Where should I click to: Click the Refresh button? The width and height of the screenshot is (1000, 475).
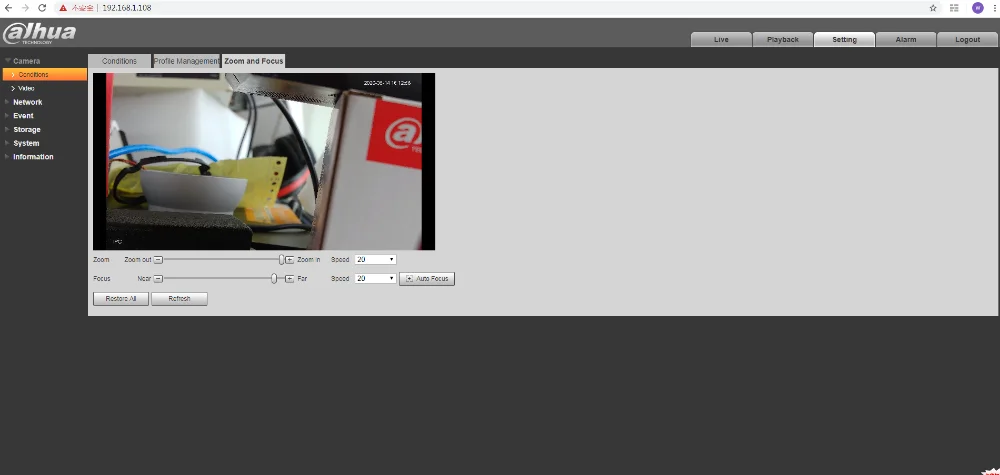point(179,299)
